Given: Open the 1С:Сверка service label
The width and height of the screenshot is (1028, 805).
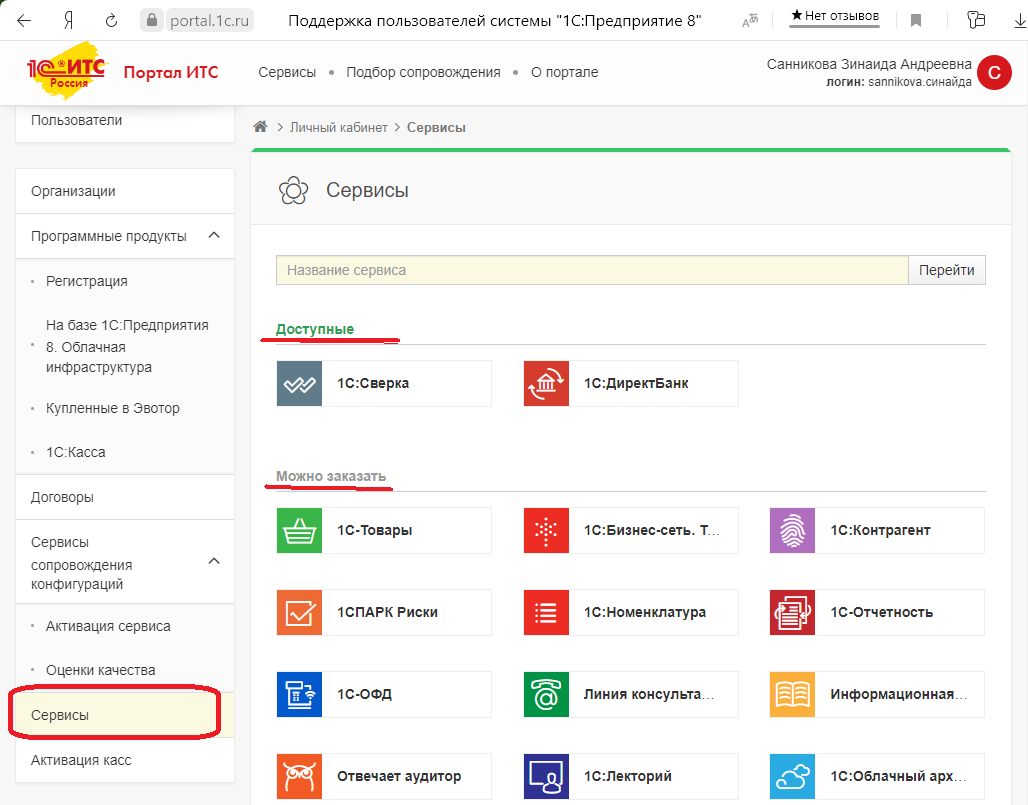Looking at the screenshot, I should tap(373, 383).
